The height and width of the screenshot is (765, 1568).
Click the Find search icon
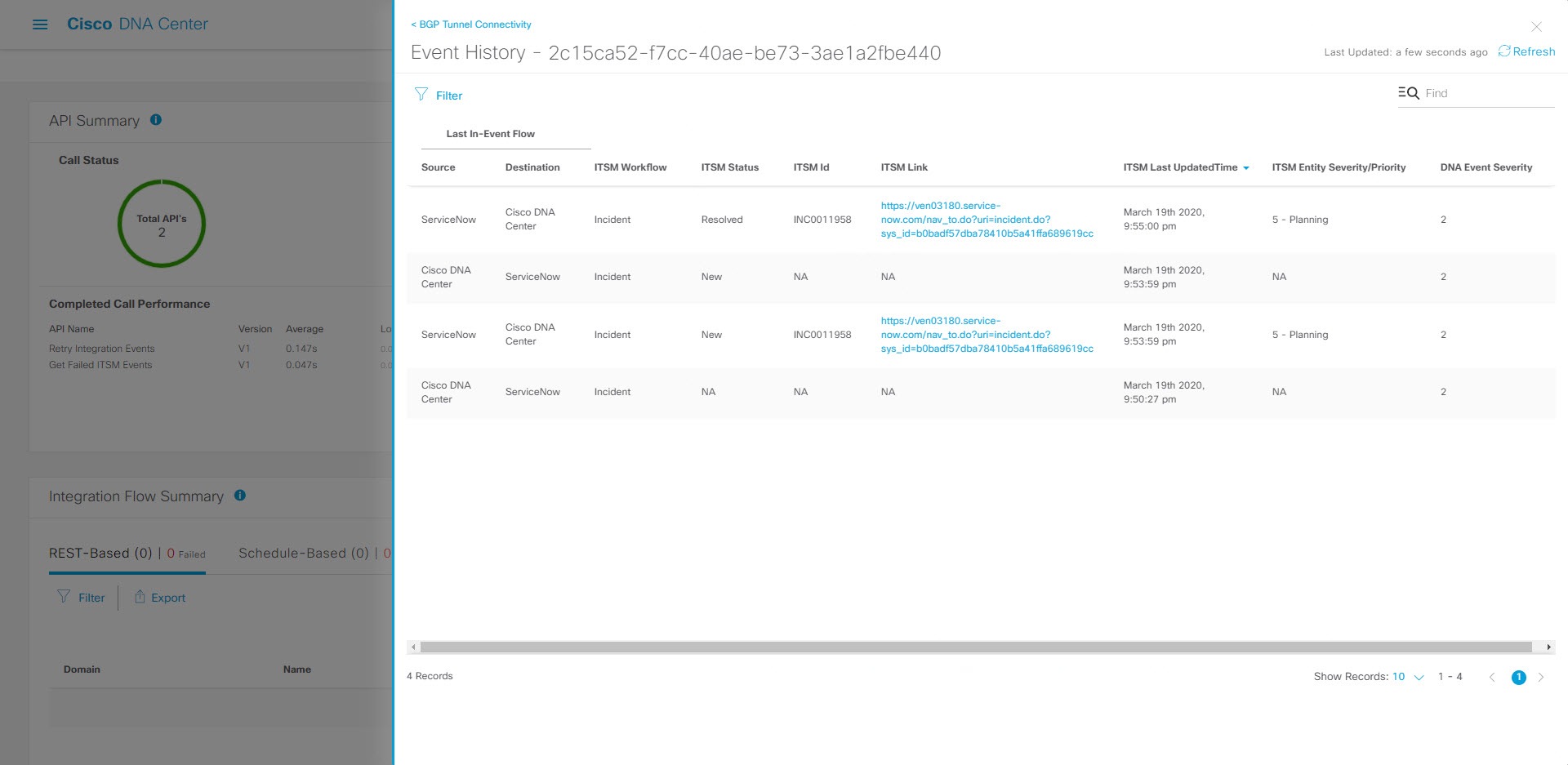[x=1408, y=92]
